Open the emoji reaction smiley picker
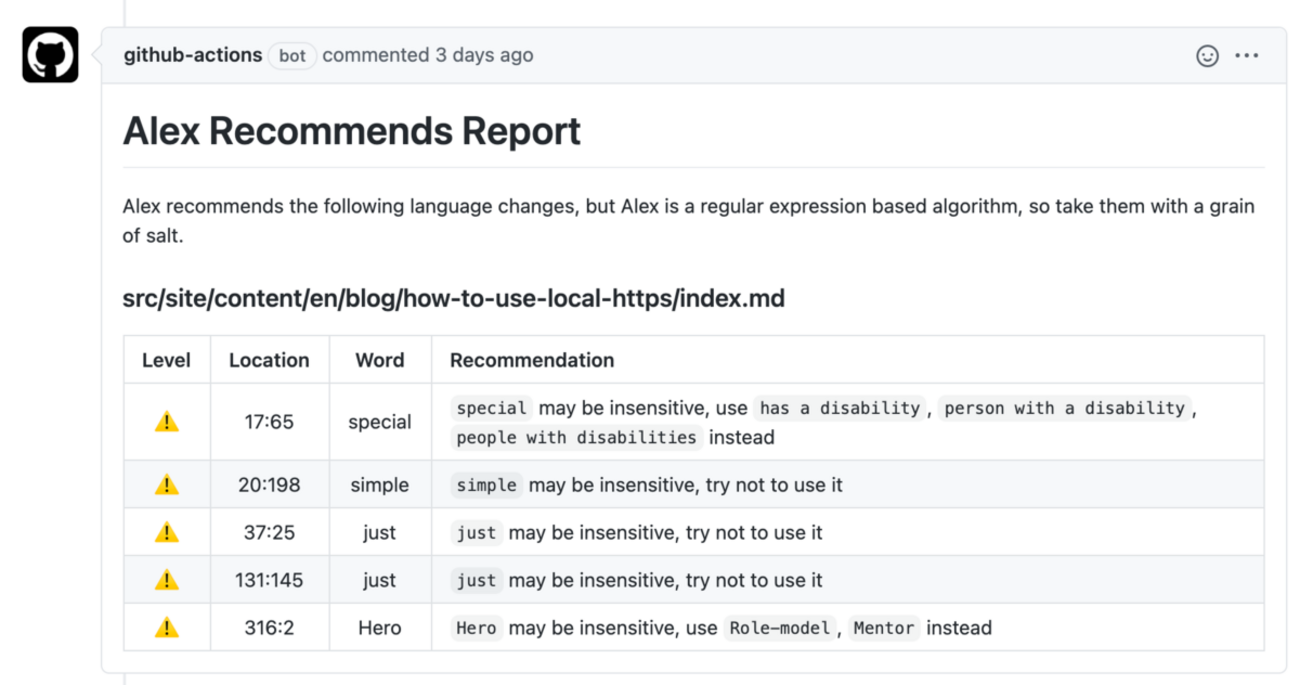The image size is (1300, 685). click(x=1207, y=56)
